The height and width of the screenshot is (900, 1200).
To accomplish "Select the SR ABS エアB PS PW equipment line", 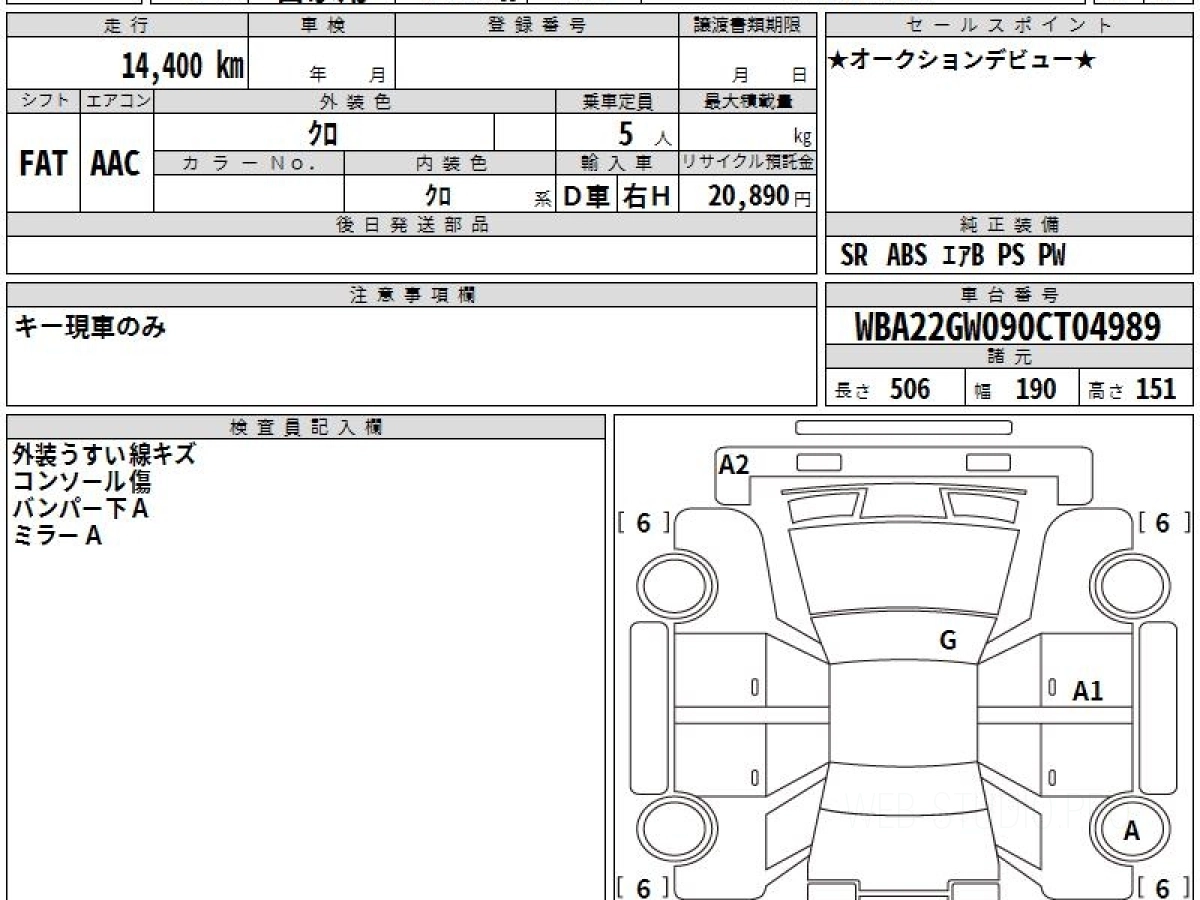I will coord(952,256).
